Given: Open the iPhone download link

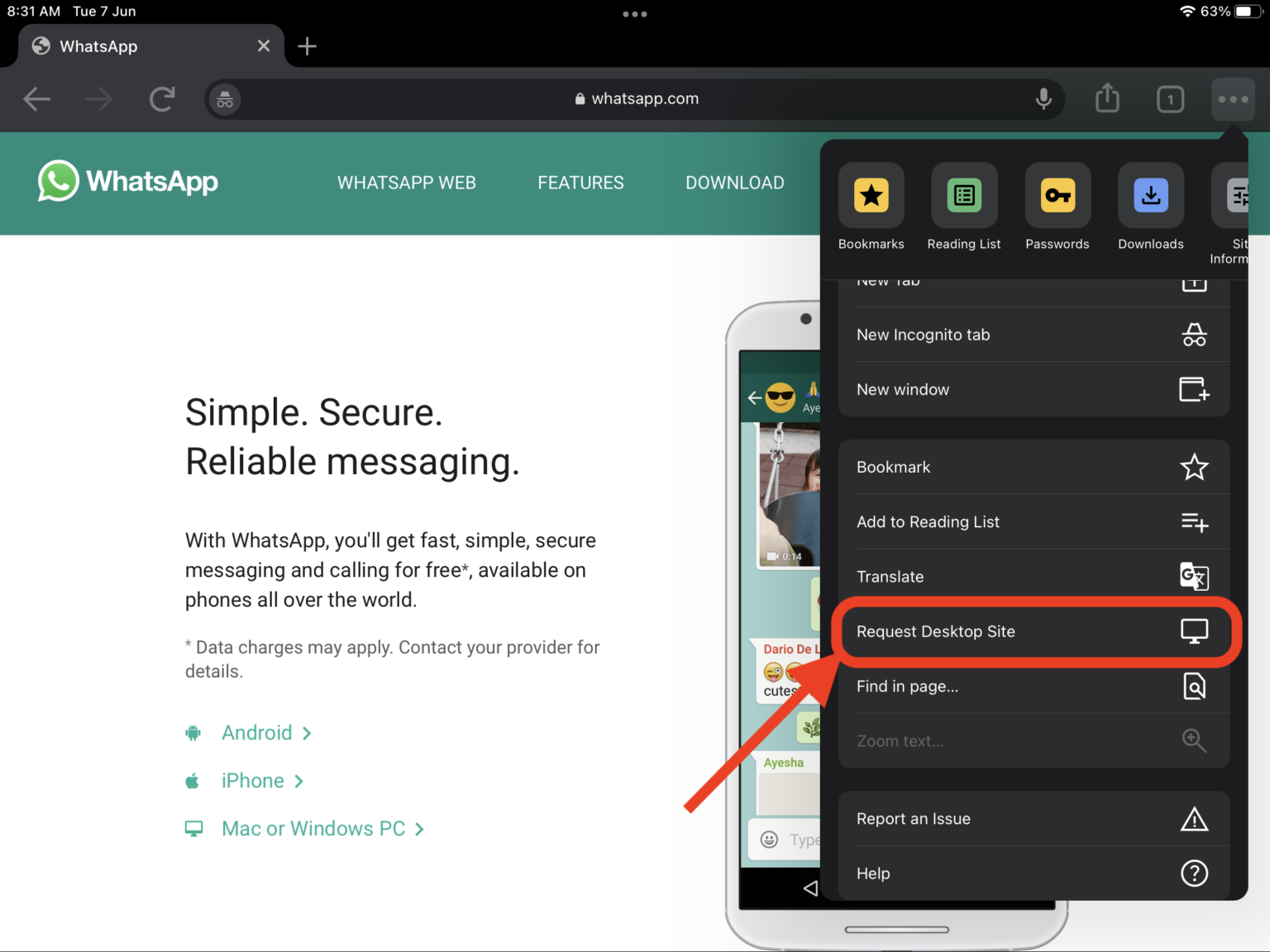Looking at the screenshot, I should pyautogui.click(x=262, y=781).
